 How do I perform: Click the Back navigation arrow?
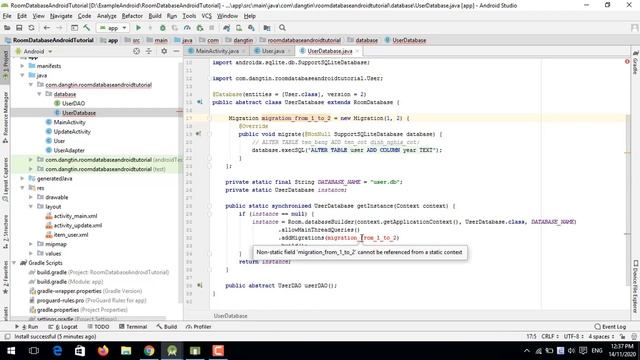47,28
